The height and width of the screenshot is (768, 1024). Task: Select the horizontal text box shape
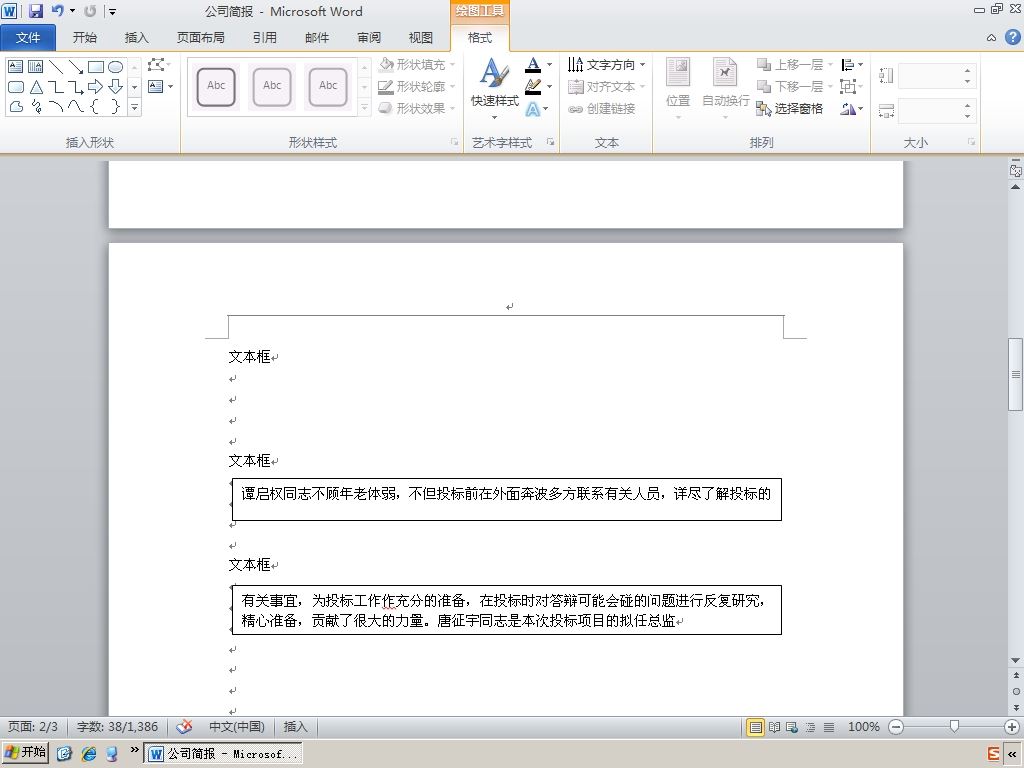pyautogui.click(x=16, y=67)
